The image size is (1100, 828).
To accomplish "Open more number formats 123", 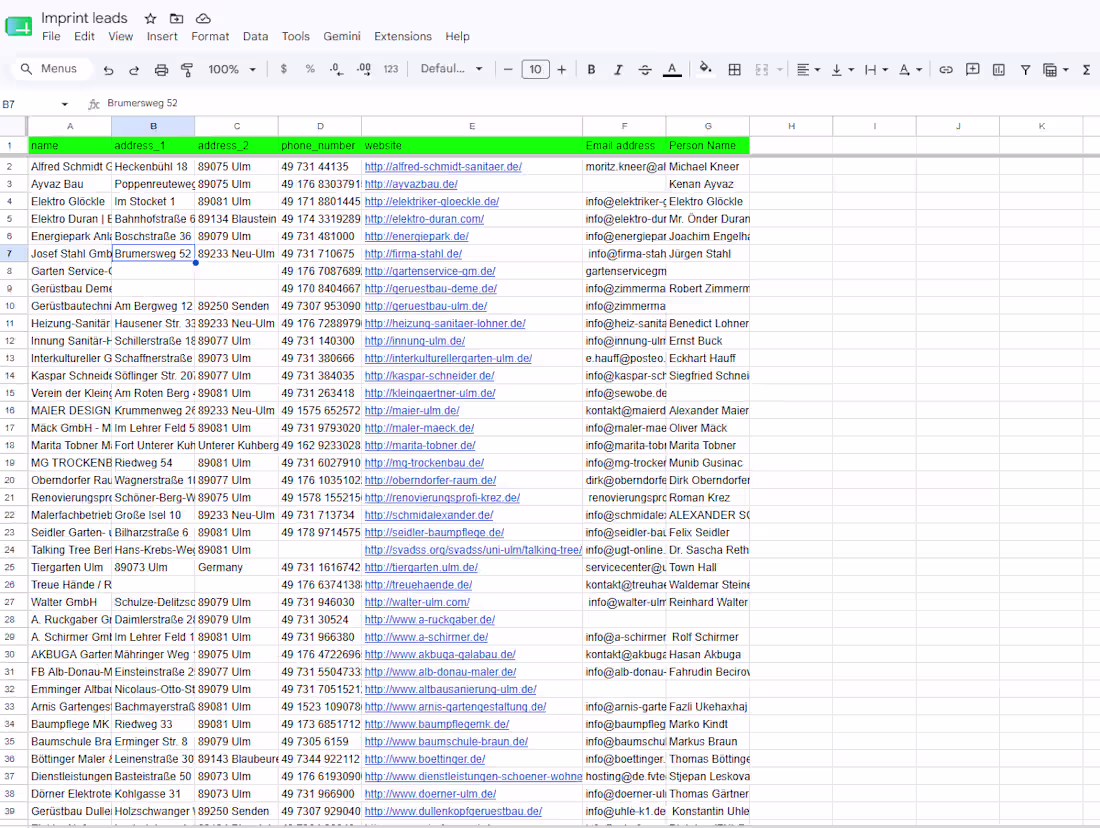I will pos(391,69).
